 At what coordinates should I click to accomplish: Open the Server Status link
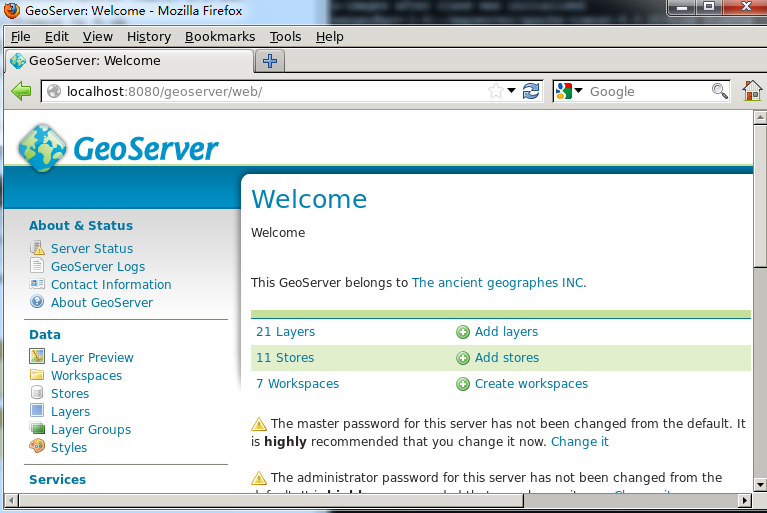pos(92,248)
